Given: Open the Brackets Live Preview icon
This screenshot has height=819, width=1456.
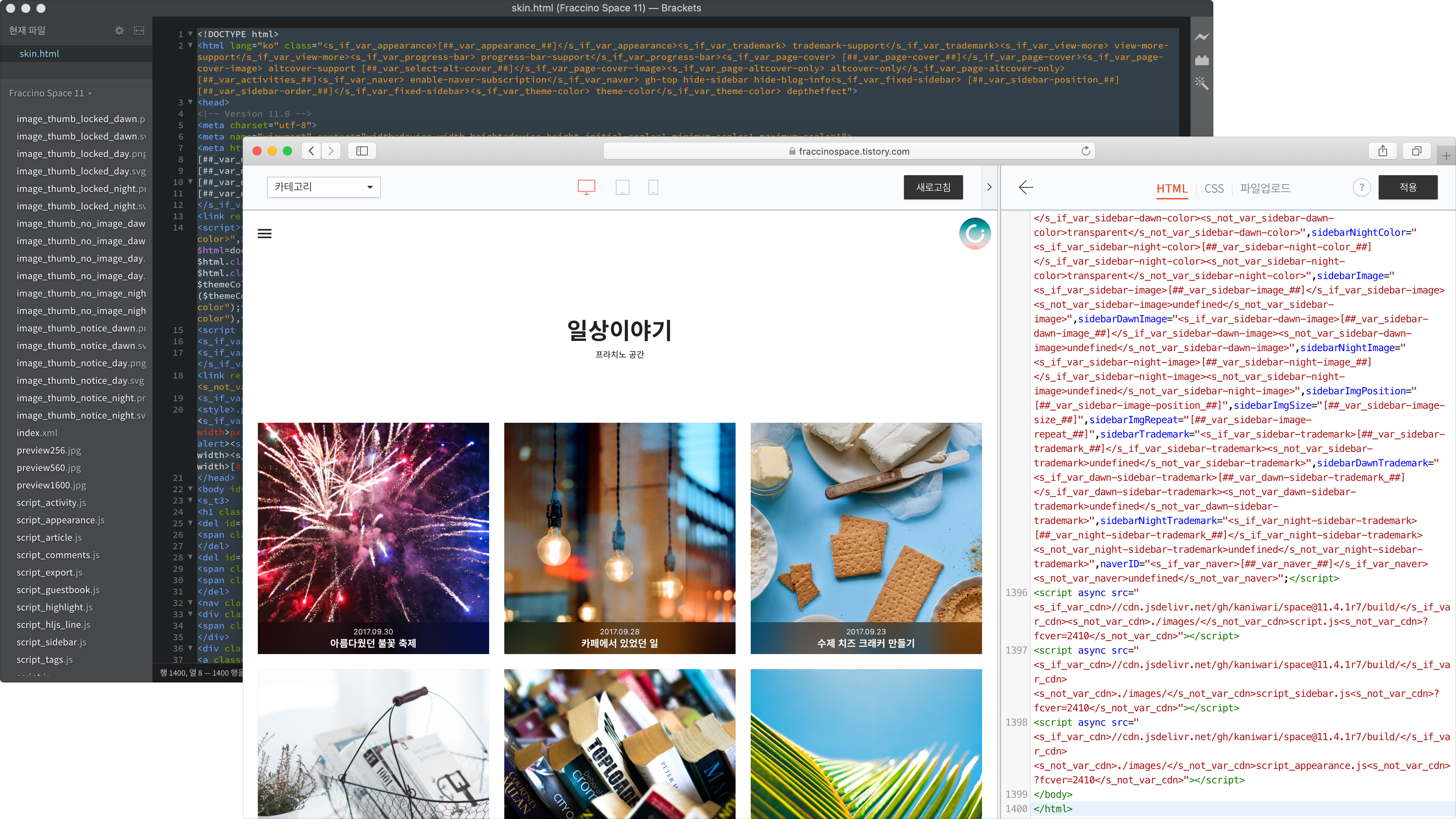Looking at the screenshot, I should [1202, 37].
